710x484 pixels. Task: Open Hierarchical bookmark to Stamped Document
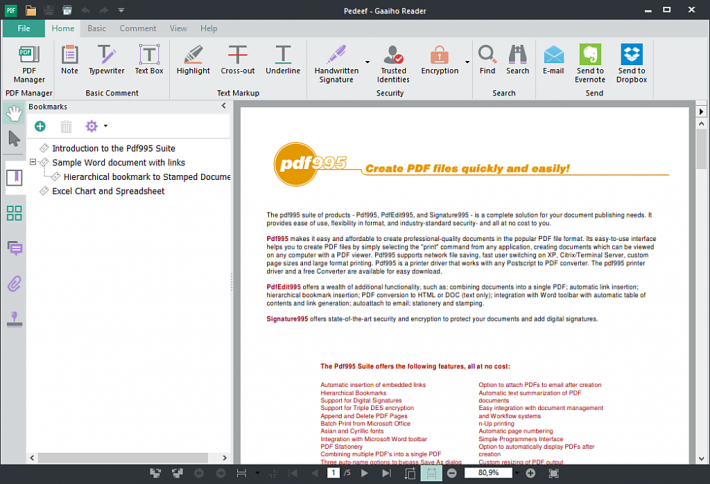click(x=147, y=177)
